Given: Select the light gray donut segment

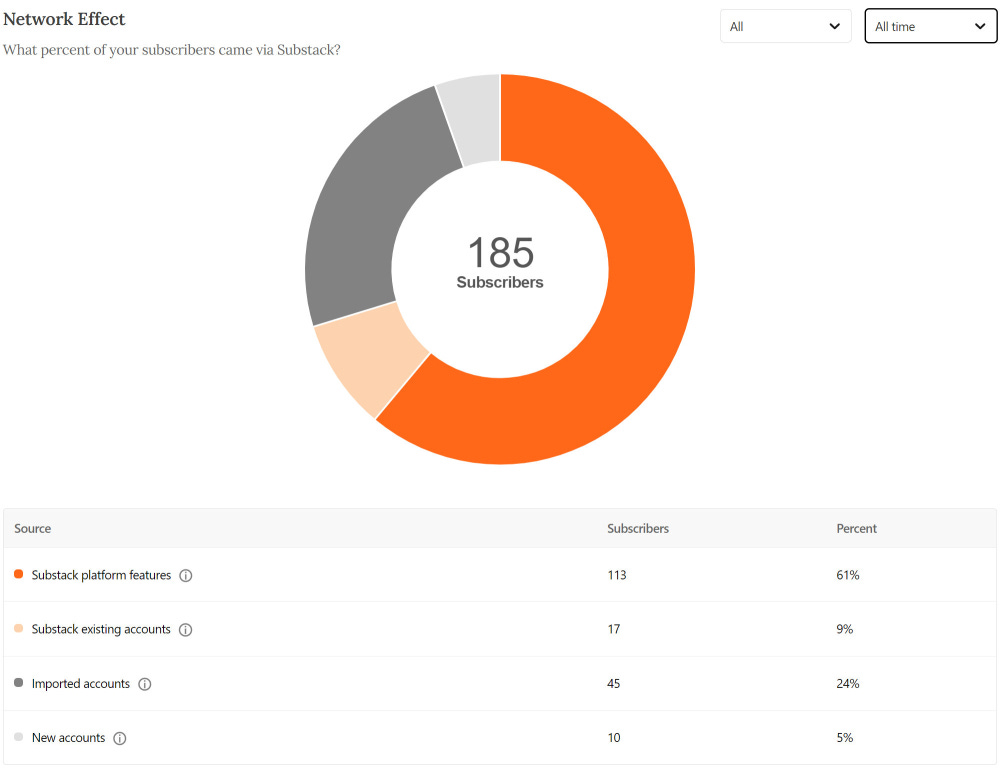Looking at the screenshot, I should click(473, 118).
